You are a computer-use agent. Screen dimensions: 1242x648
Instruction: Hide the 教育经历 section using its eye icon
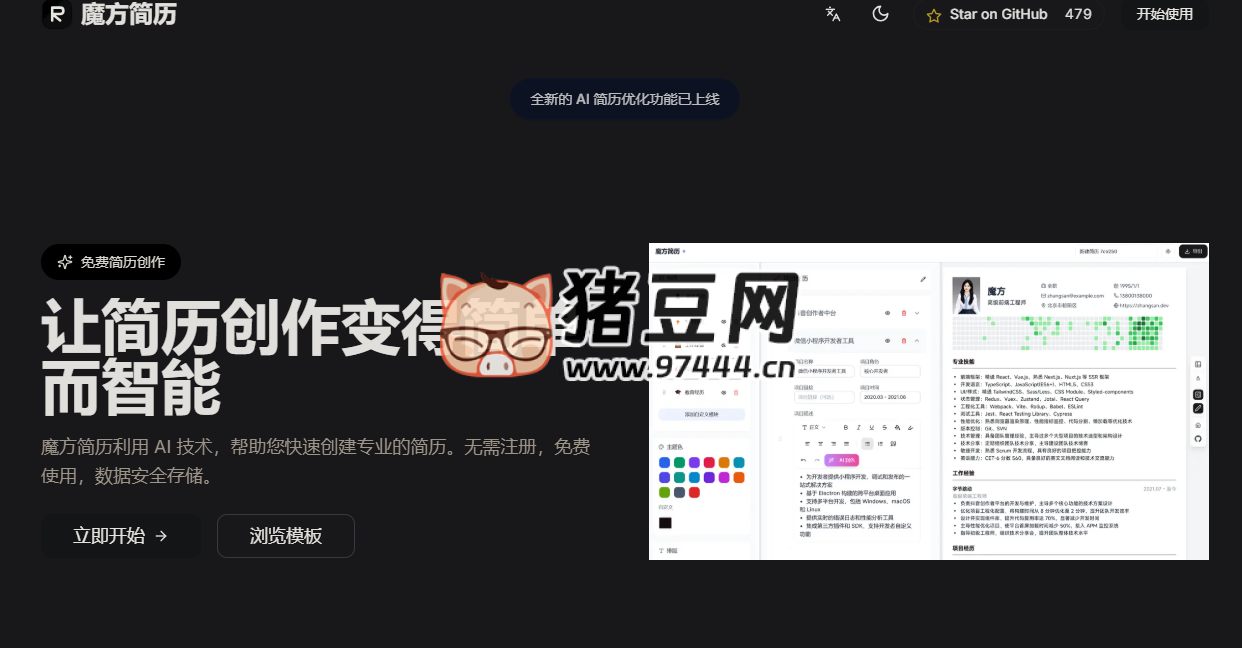click(x=724, y=393)
